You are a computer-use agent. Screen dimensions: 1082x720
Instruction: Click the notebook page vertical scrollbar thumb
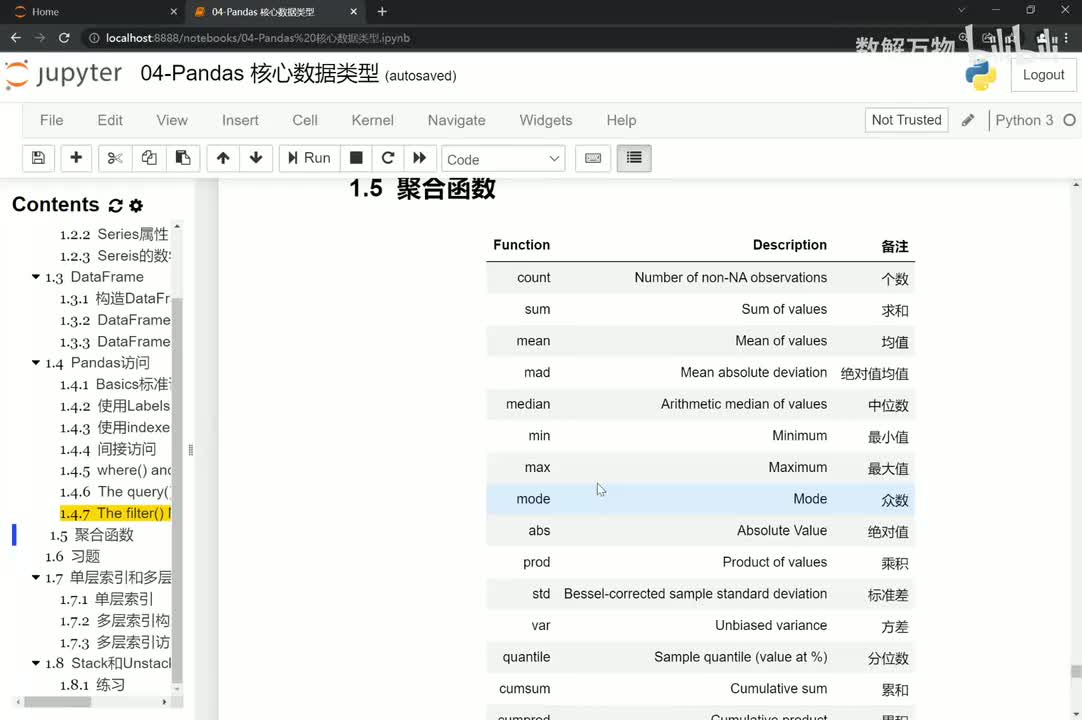[1076, 671]
